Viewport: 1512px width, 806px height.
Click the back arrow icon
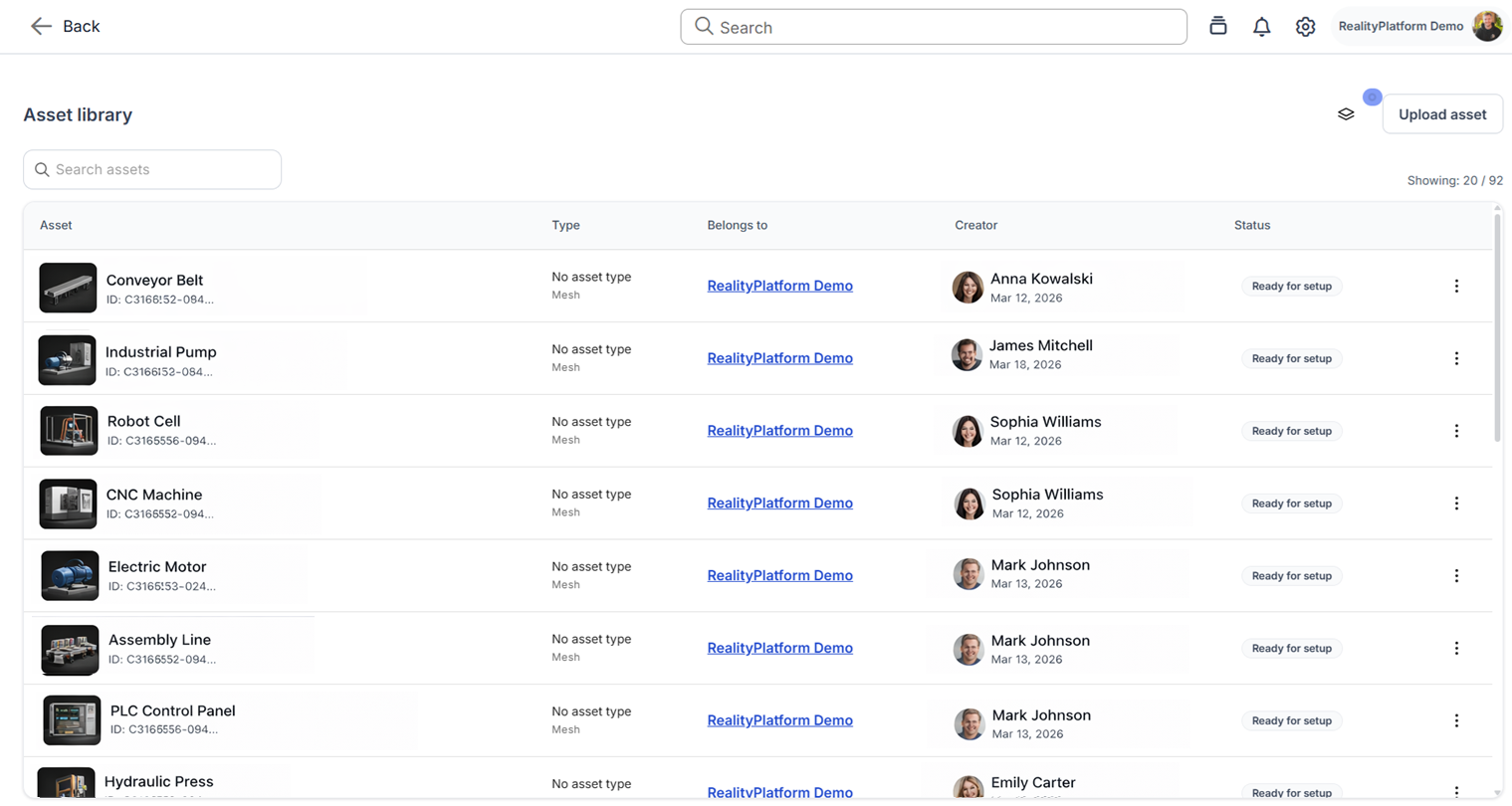(x=41, y=27)
